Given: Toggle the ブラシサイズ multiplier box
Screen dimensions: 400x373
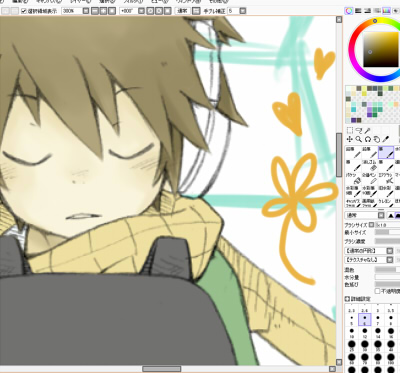Looking at the screenshot, I should (371, 225).
